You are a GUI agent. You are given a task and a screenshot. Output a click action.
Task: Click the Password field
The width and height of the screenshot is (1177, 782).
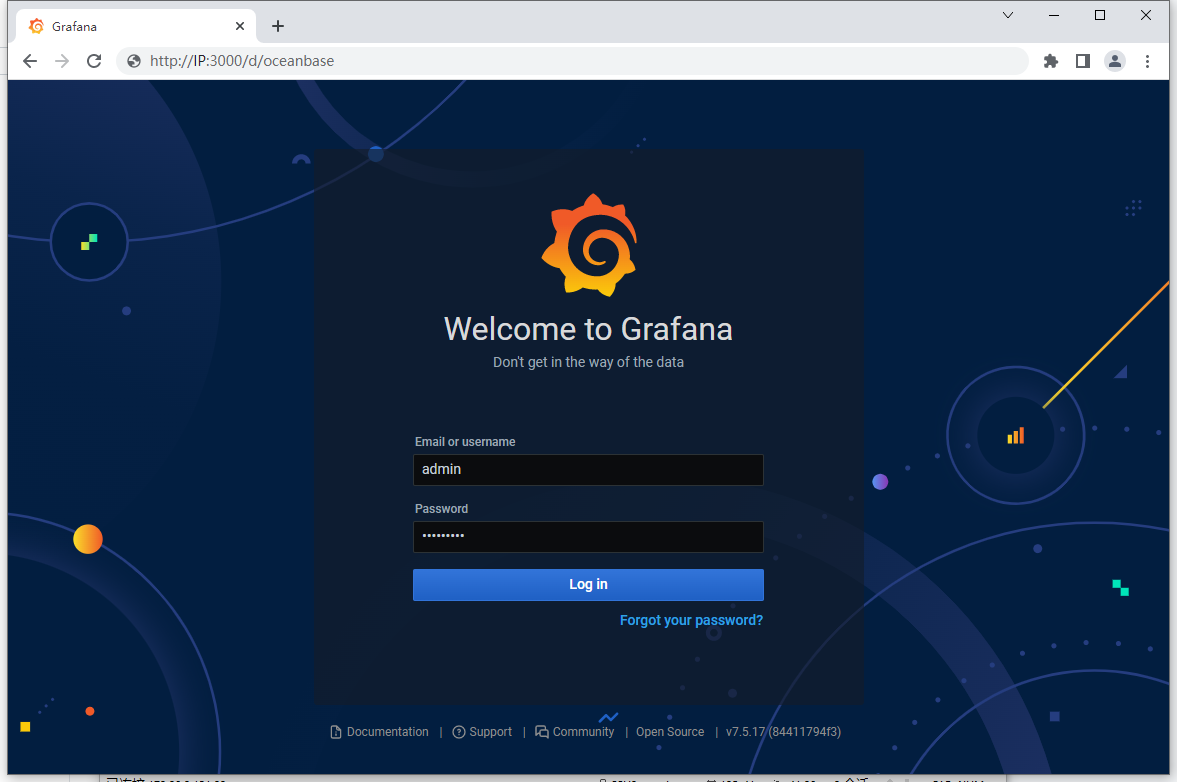pos(588,537)
